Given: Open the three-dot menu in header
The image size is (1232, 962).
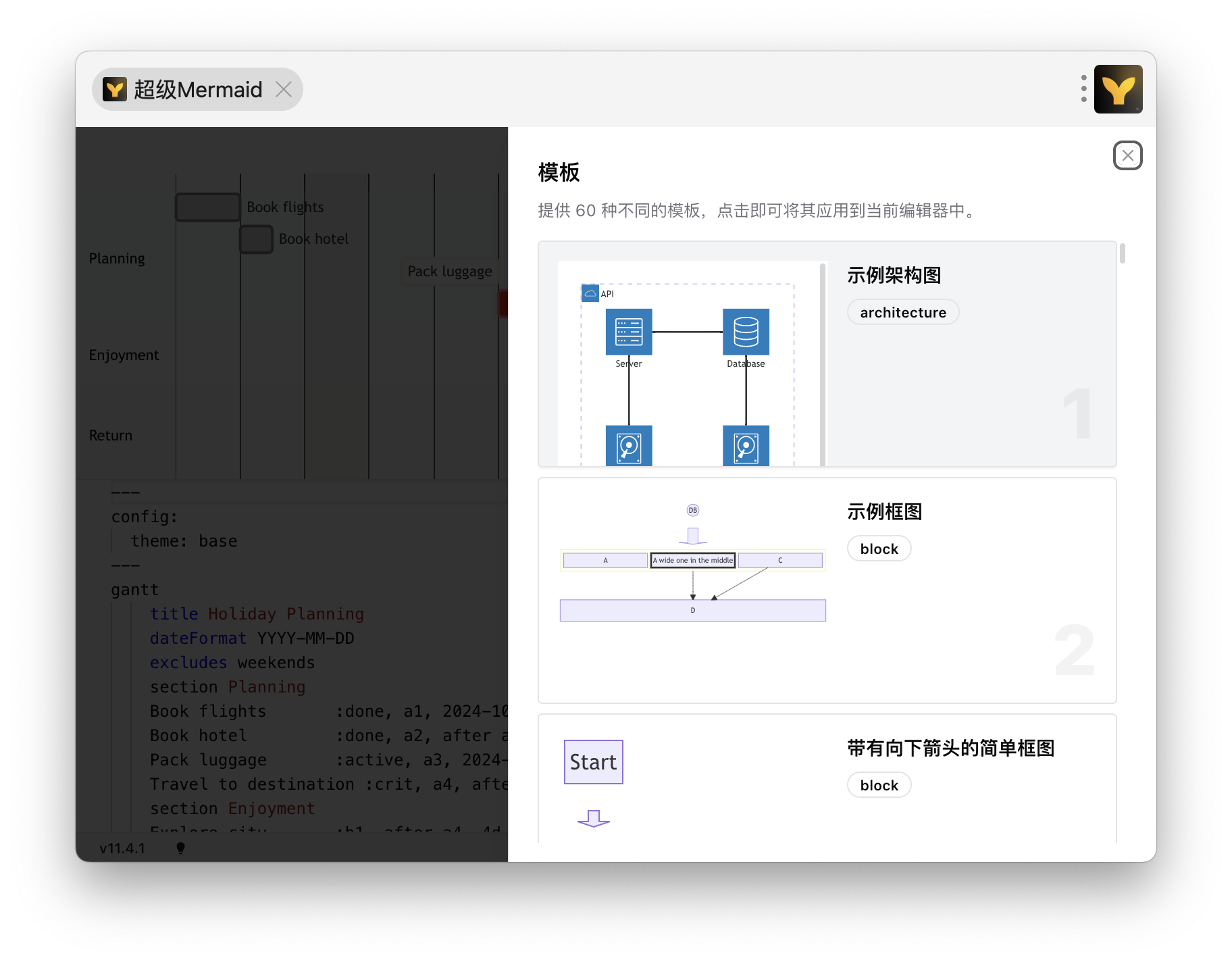Looking at the screenshot, I should tap(1083, 89).
